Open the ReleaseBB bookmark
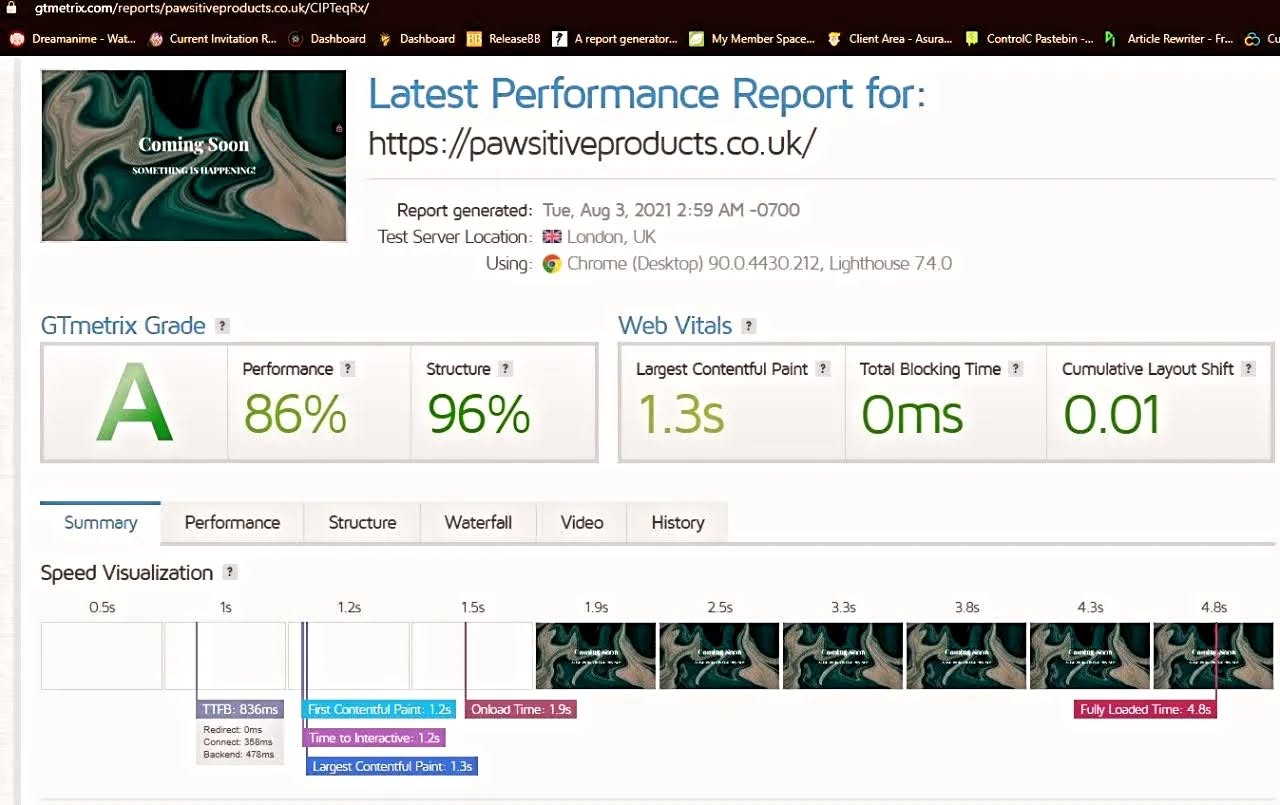Image resolution: width=1280 pixels, height=805 pixels. click(503, 39)
